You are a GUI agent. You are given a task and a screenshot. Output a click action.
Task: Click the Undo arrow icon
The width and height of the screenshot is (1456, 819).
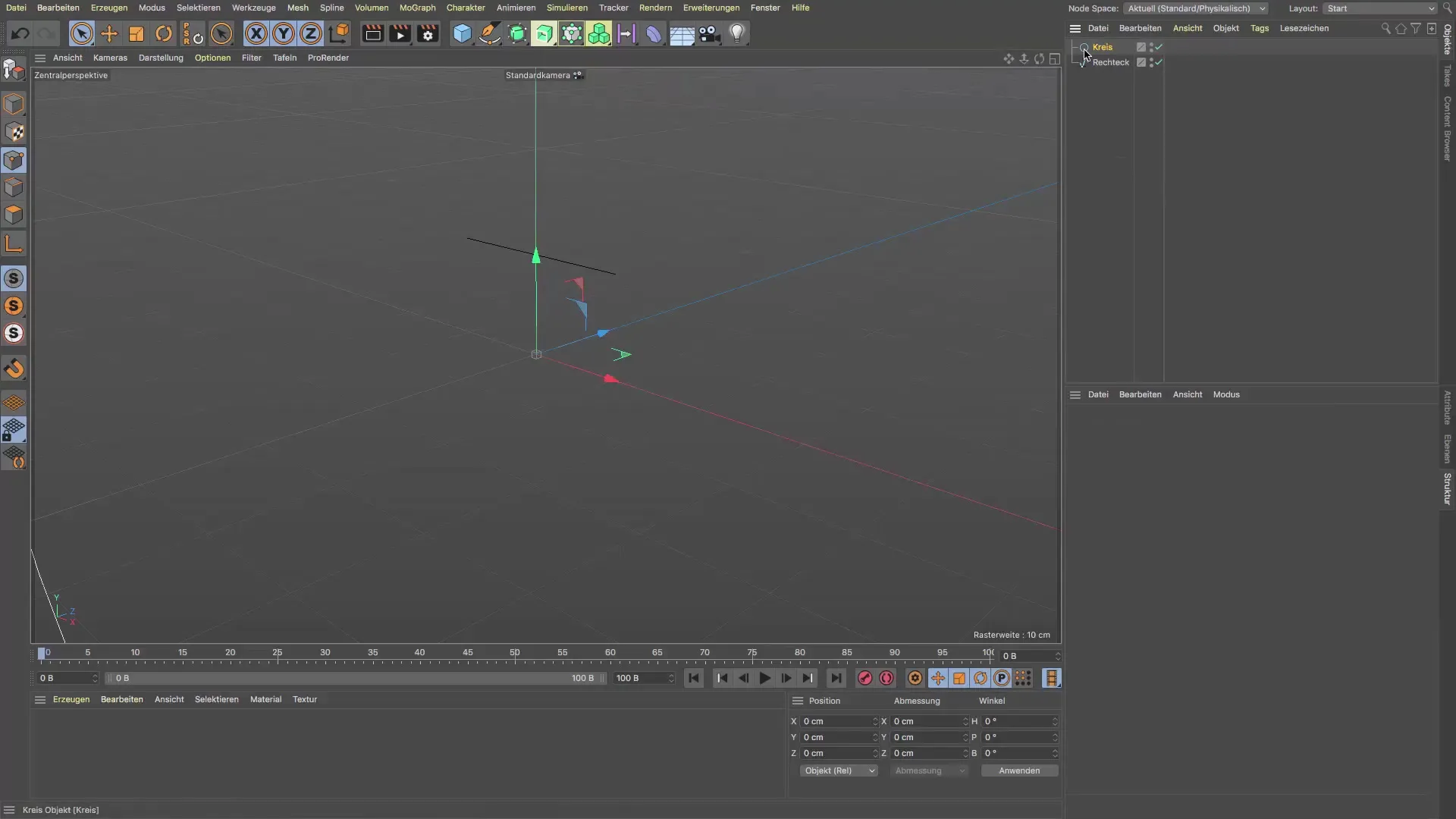20,33
